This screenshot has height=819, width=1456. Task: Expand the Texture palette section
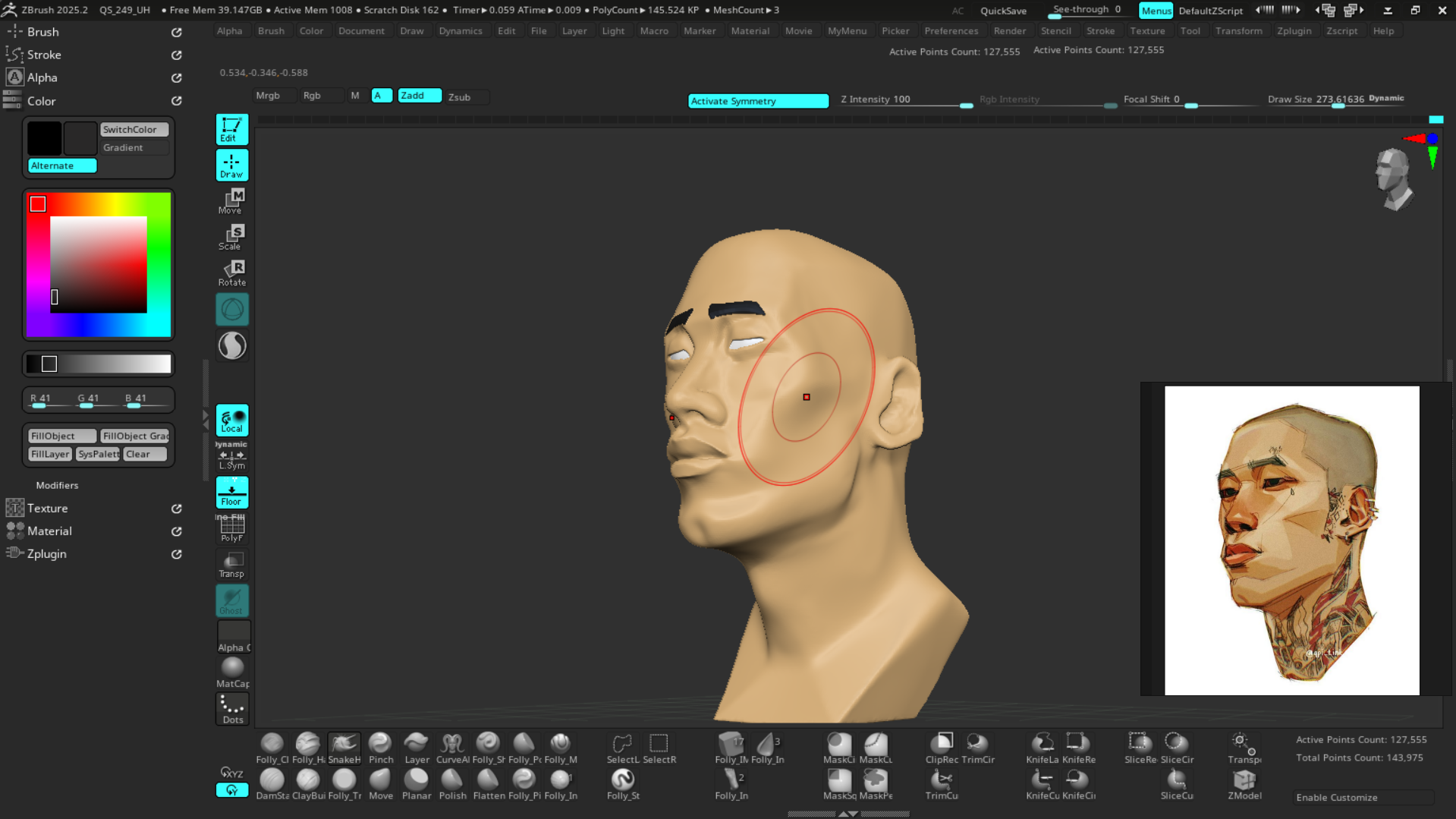(48, 509)
